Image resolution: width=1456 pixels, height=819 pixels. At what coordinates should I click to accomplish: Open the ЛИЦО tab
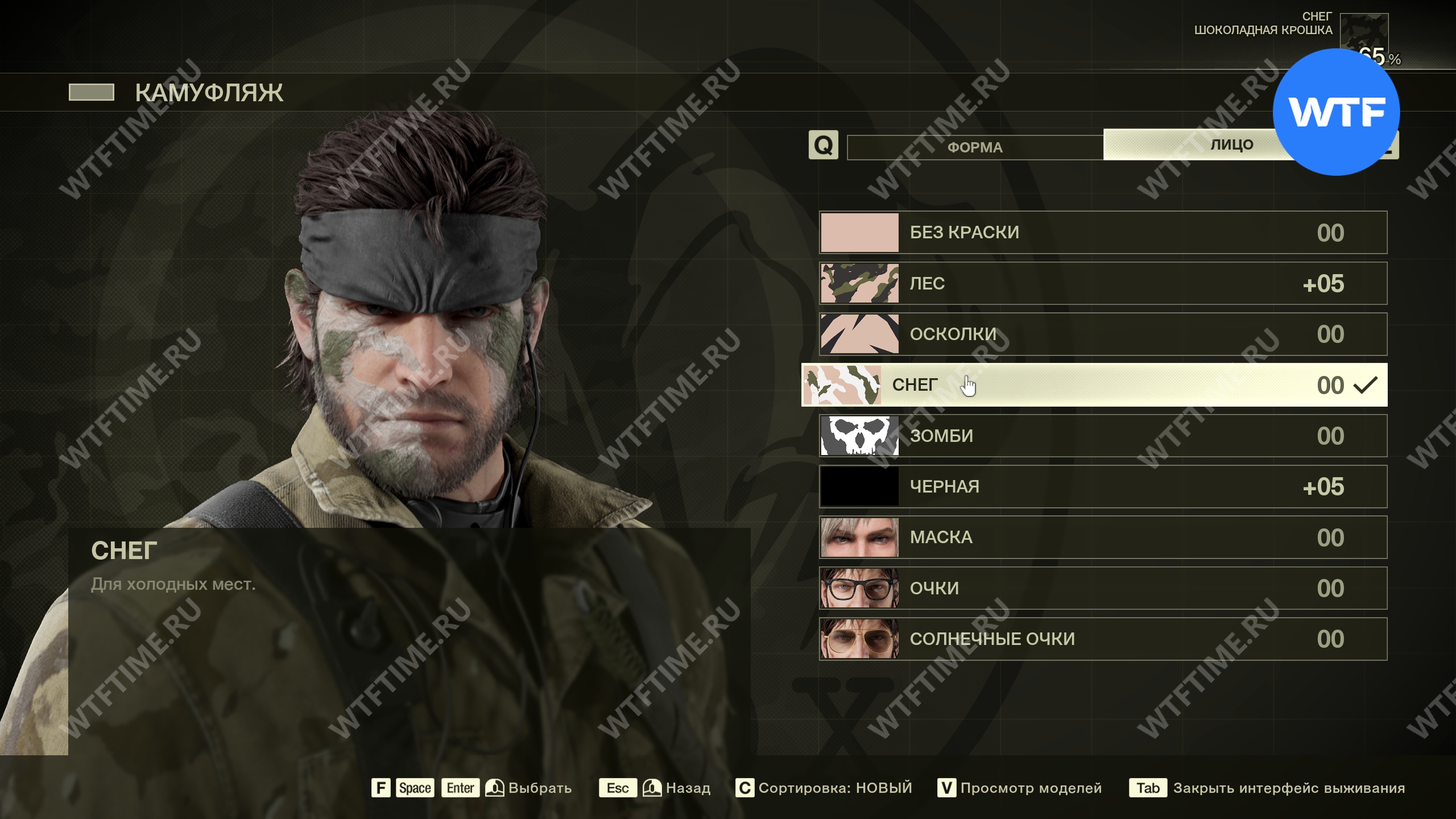tap(1231, 144)
